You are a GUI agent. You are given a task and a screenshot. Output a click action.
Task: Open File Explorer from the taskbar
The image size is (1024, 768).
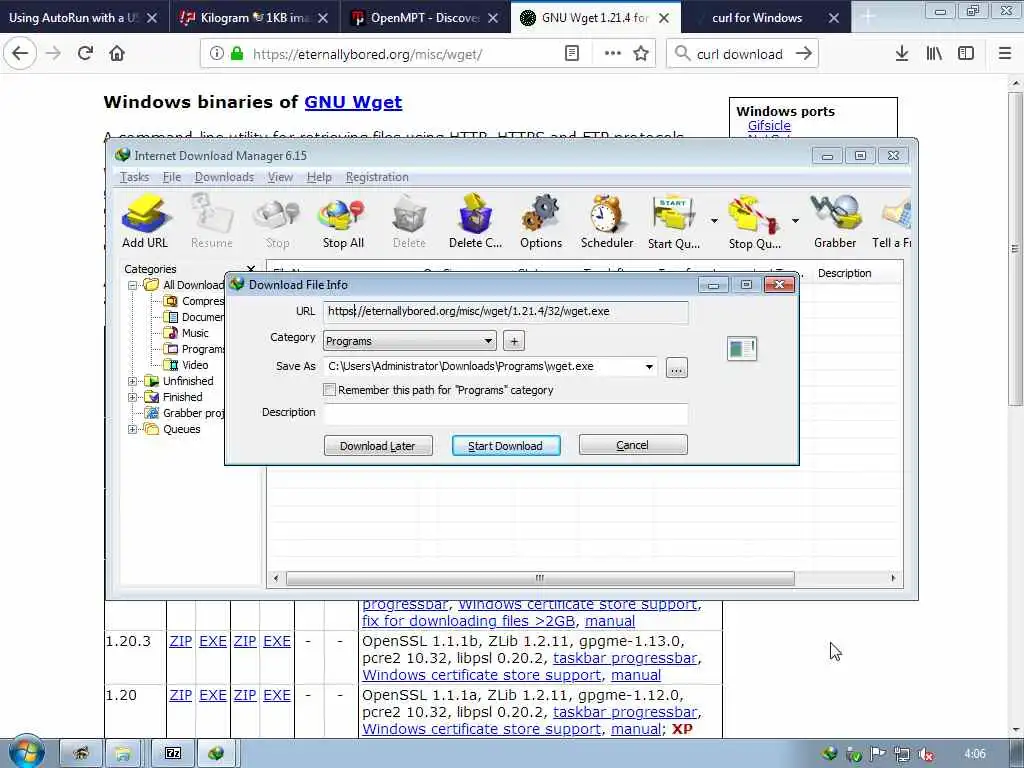coord(123,754)
